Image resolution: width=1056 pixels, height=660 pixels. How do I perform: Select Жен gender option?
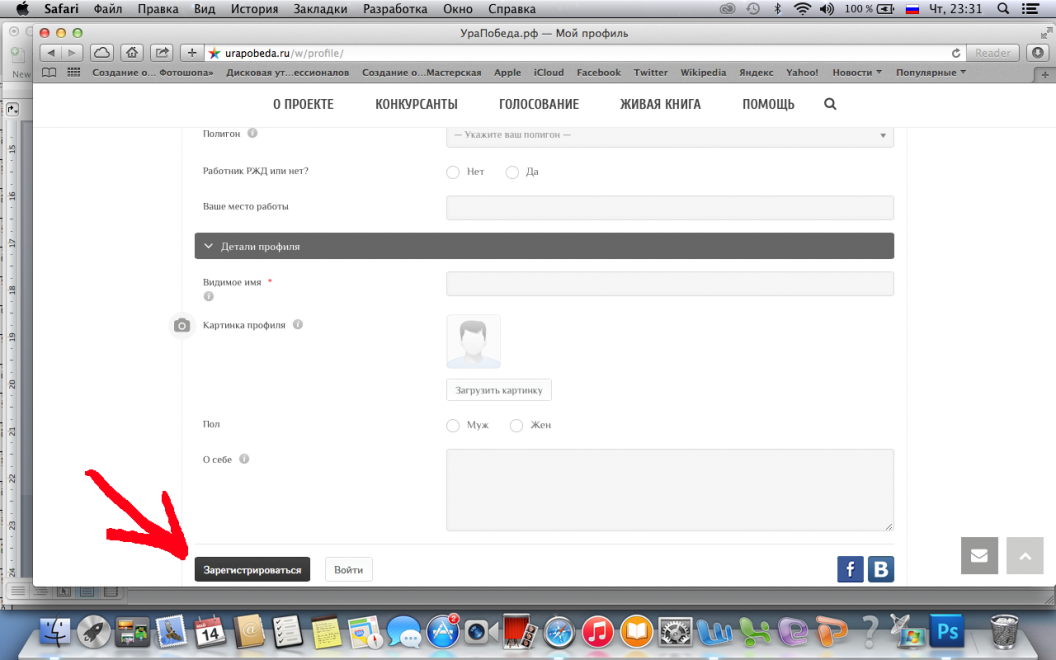coord(516,426)
